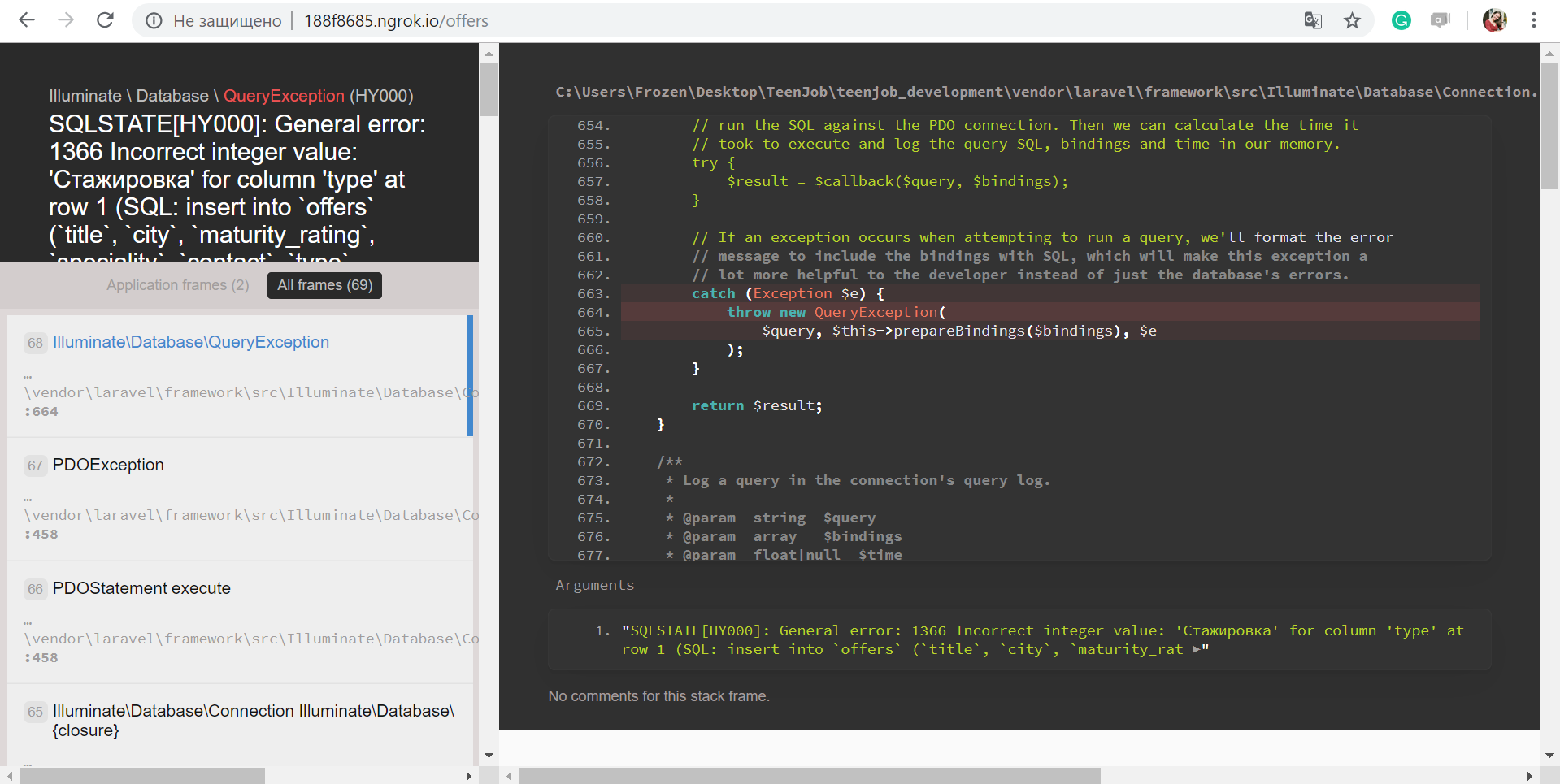Click the page vertical scrollbar thumb
The width and height of the screenshot is (1560, 784).
coord(1549,126)
